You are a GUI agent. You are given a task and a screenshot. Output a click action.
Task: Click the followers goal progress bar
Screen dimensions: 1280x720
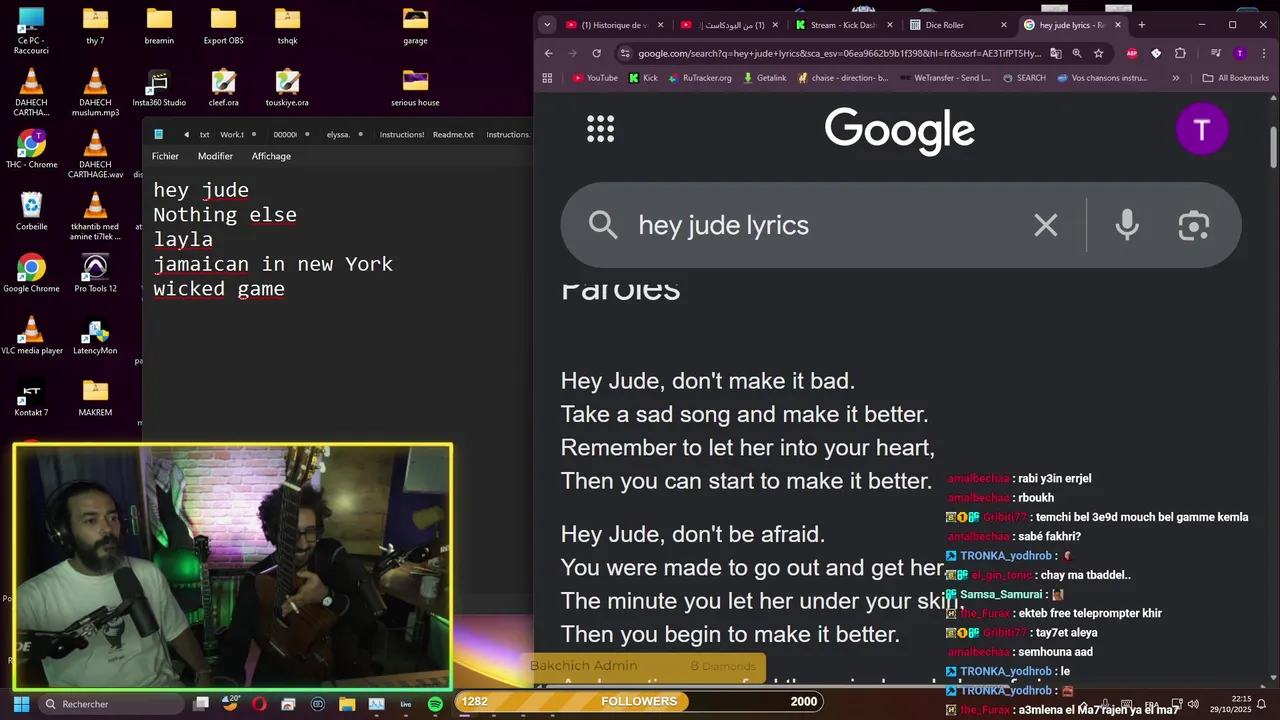click(639, 702)
